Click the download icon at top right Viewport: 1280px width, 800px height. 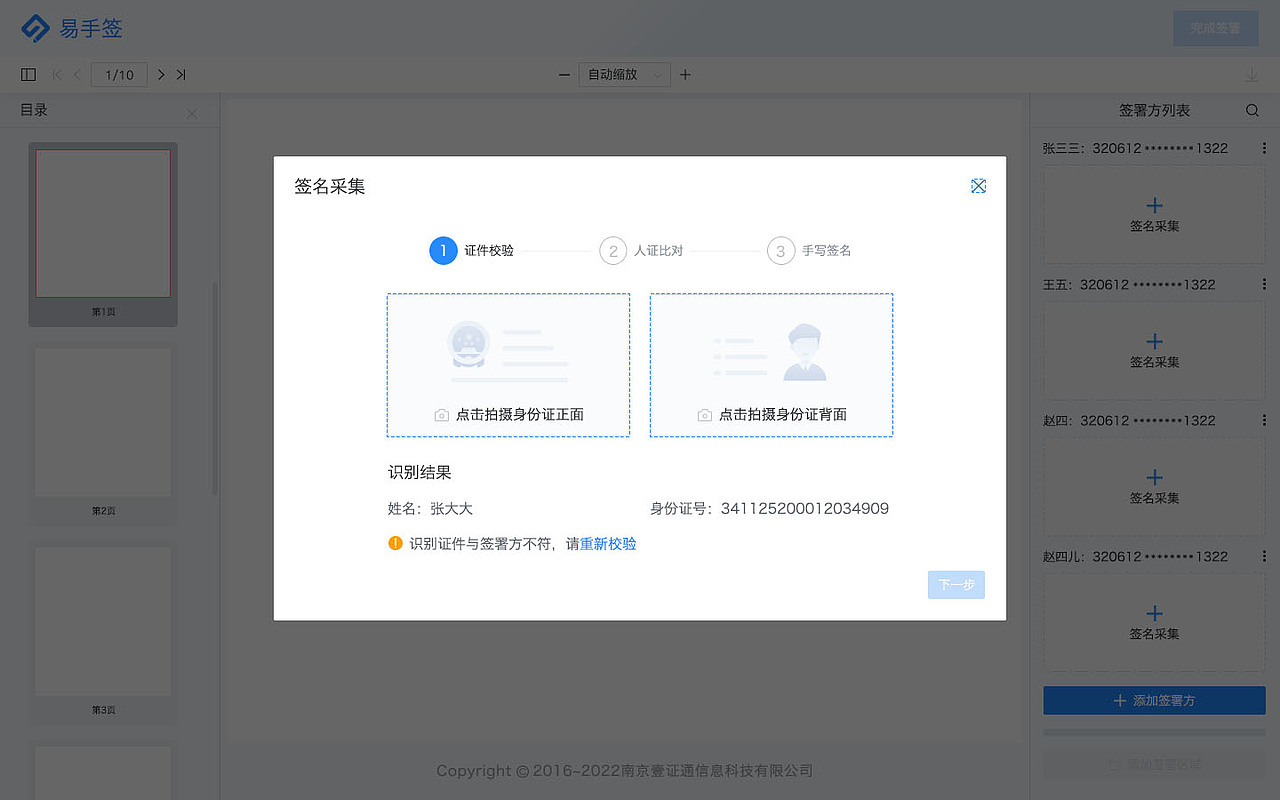(1251, 74)
